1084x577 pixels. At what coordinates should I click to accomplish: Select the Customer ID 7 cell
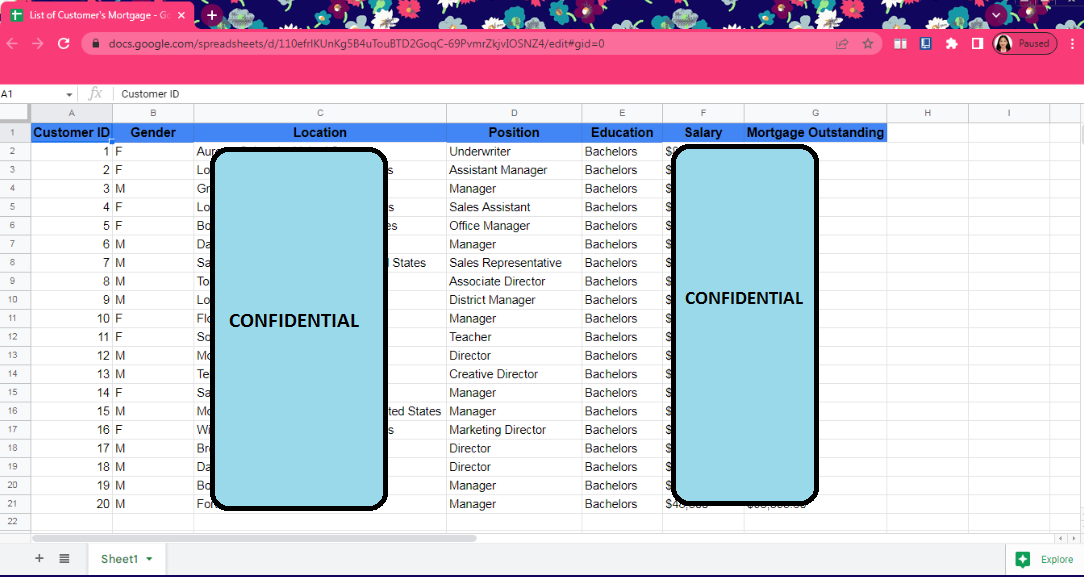coord(72,263)
